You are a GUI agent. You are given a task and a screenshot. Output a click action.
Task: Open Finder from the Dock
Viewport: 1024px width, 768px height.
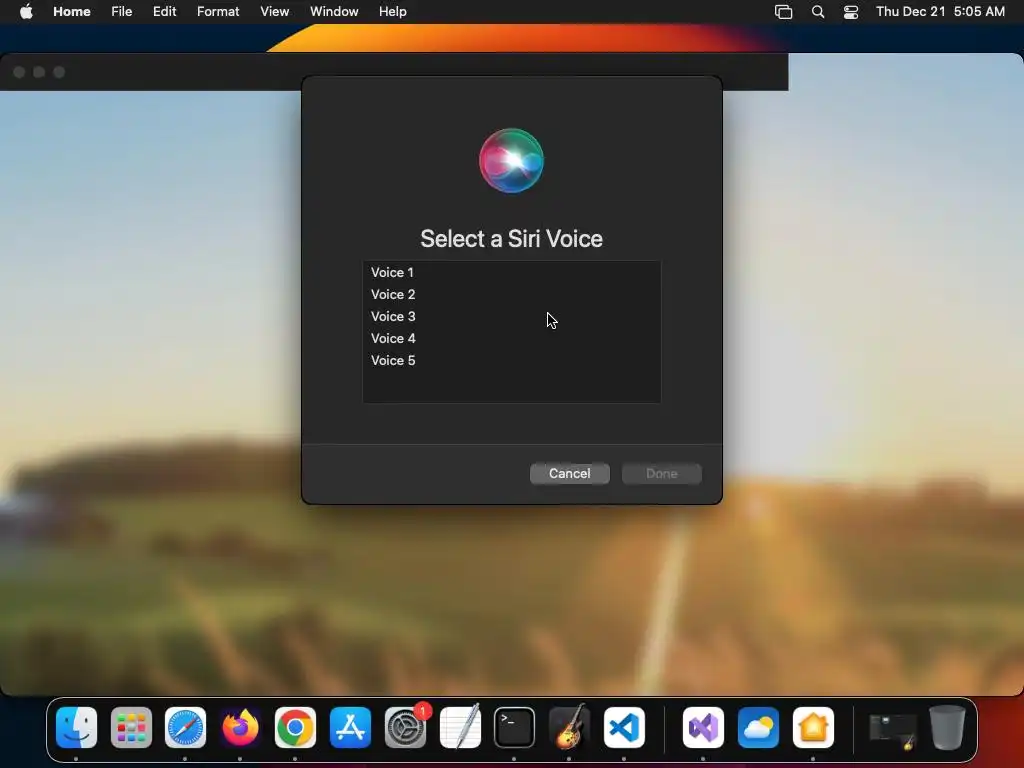click(x=76, y=728)
